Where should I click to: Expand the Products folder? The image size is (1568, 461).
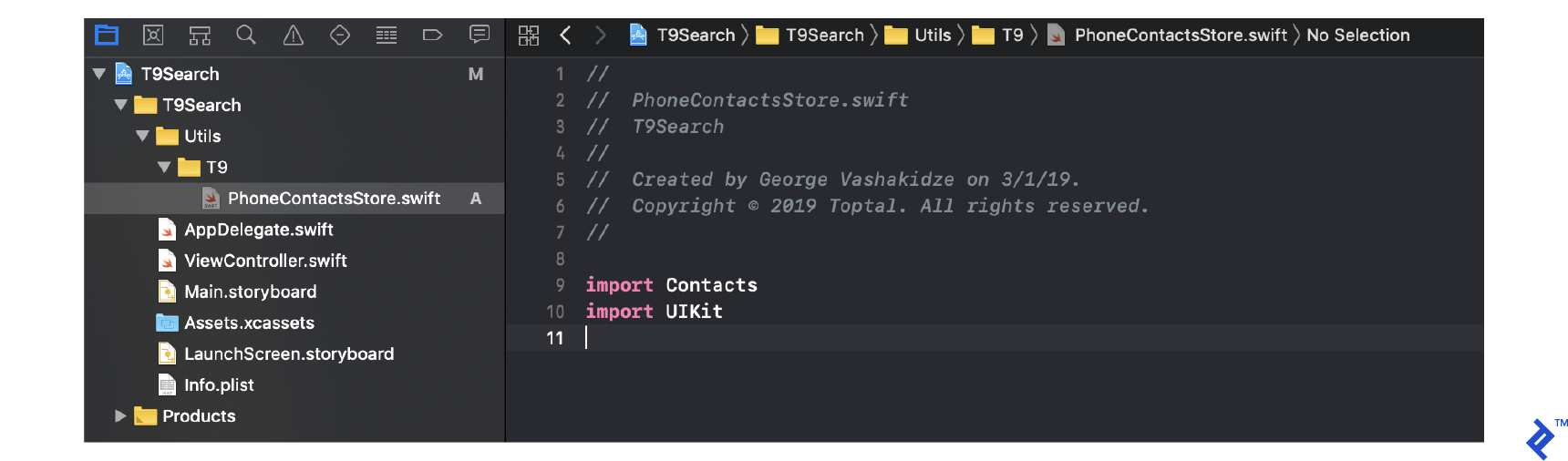(x=120, y=415)
